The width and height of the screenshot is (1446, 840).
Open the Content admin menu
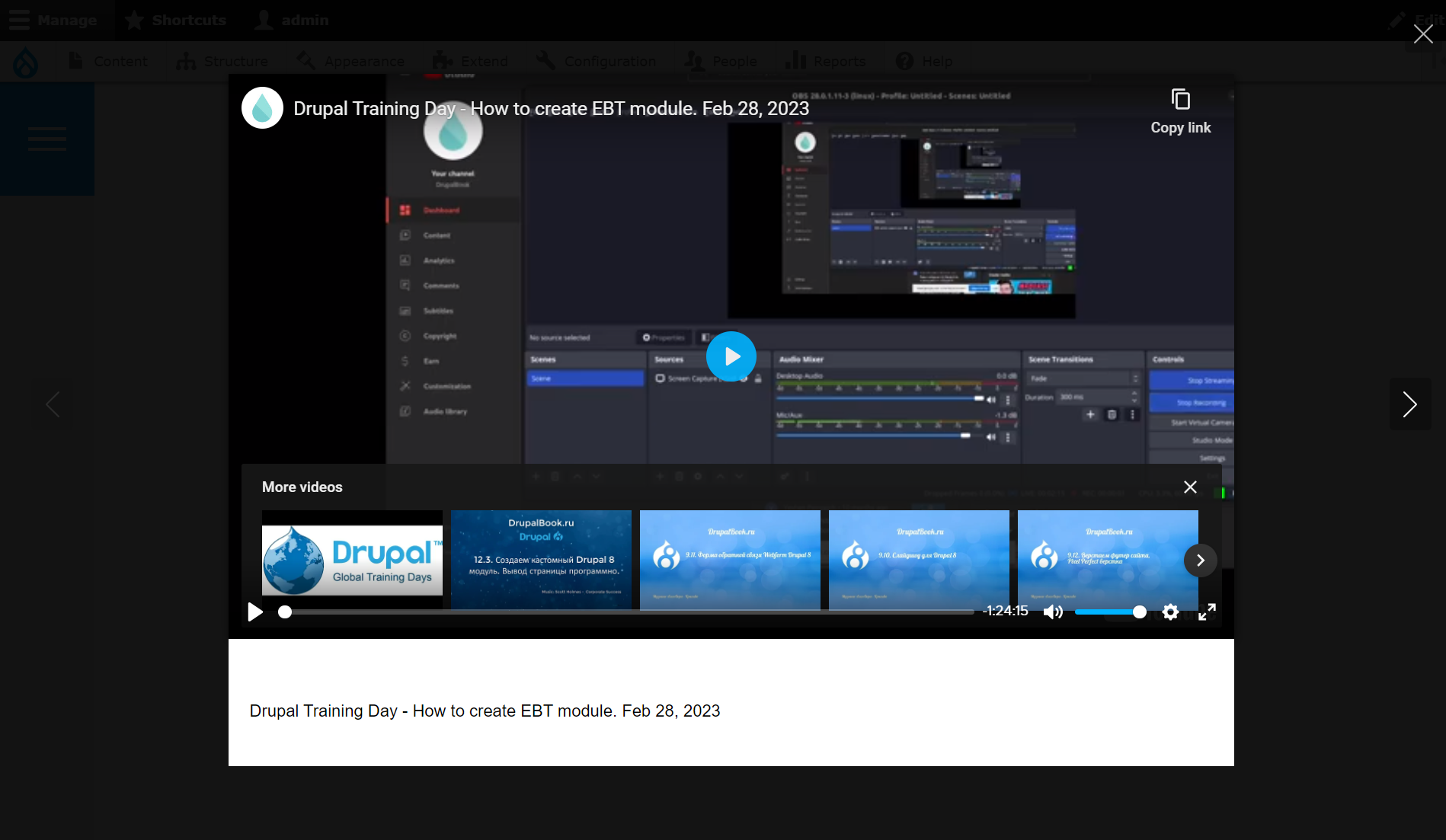point(107,61)
